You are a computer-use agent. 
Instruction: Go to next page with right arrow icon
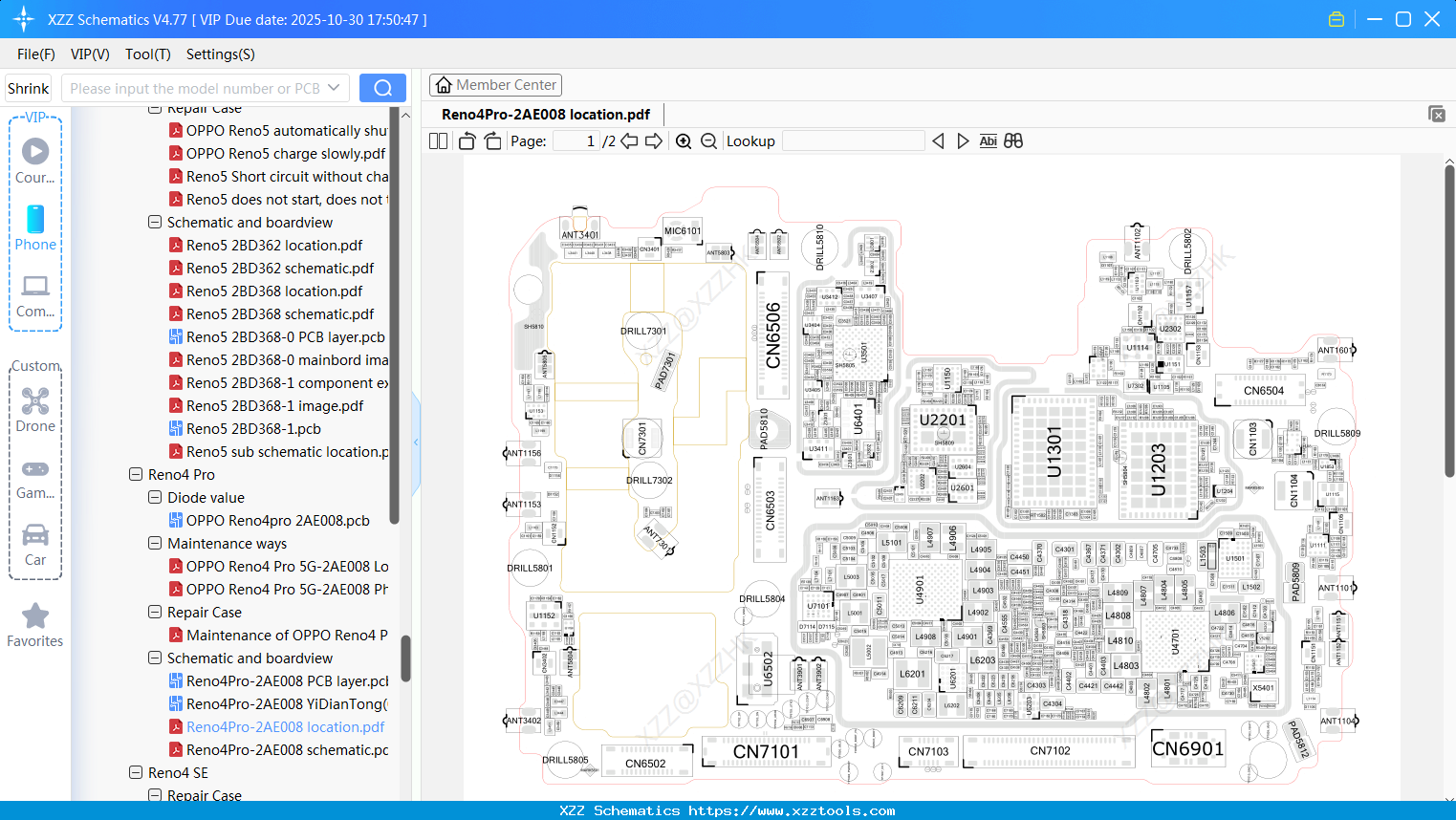point(656,140)
